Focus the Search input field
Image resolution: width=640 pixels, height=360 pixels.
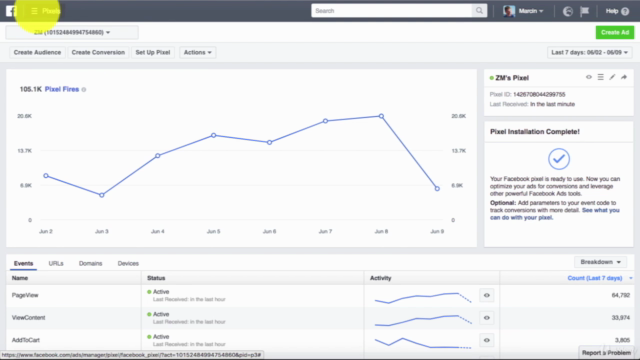coord(391,11)
